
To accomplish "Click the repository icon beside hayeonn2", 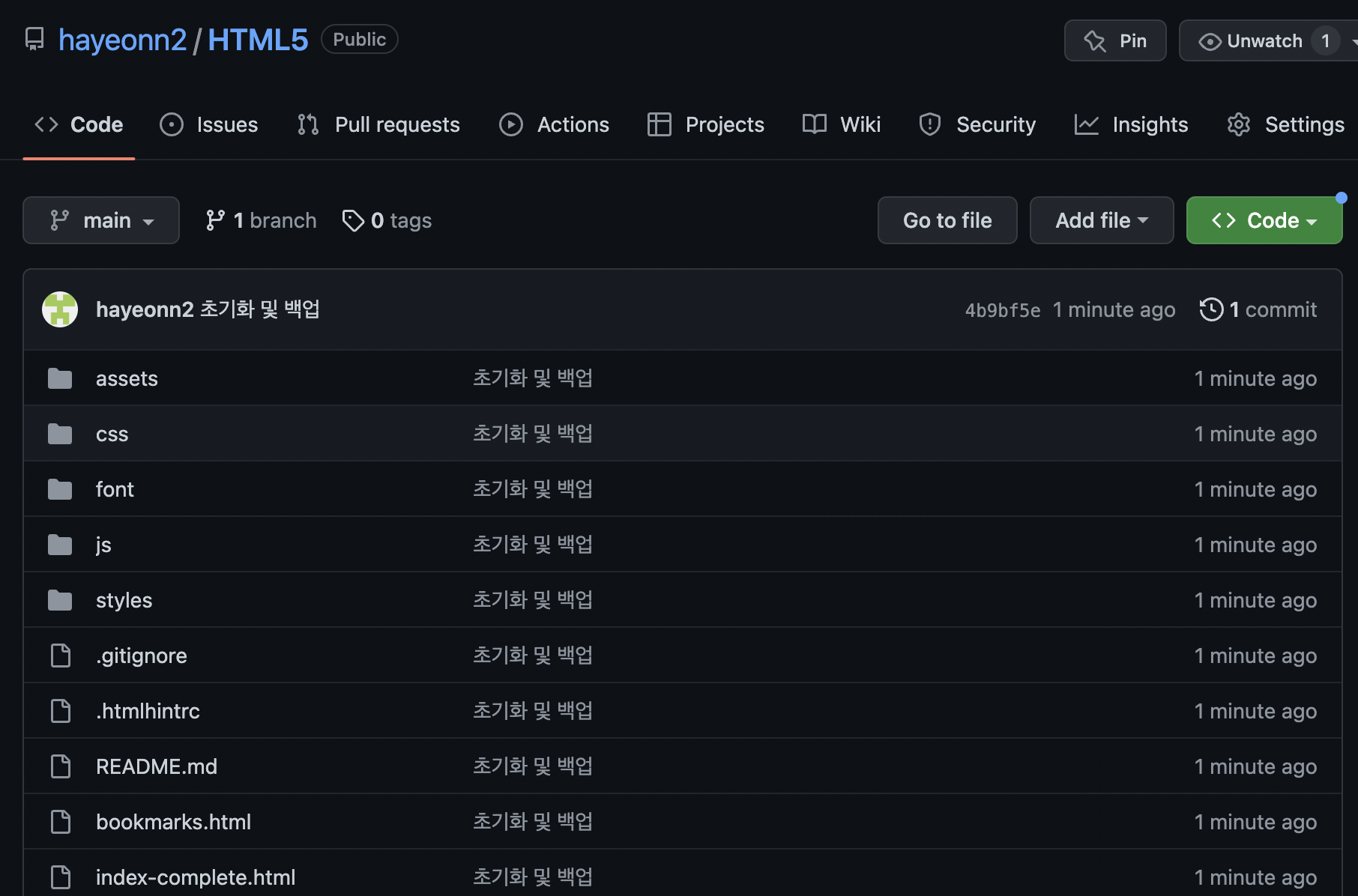I will [x=34, y=39].
